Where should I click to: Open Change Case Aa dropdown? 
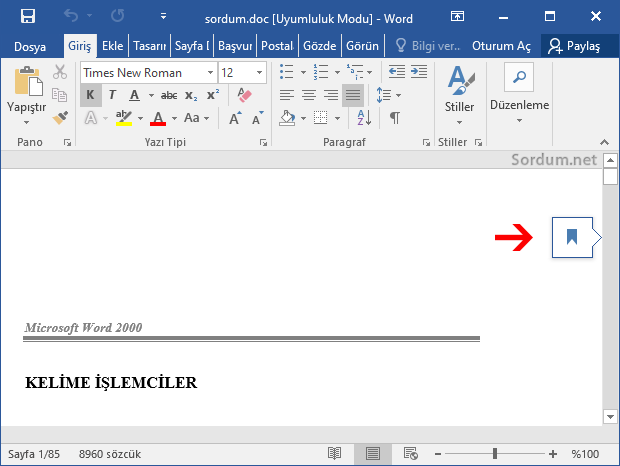[x=196, y=118]
